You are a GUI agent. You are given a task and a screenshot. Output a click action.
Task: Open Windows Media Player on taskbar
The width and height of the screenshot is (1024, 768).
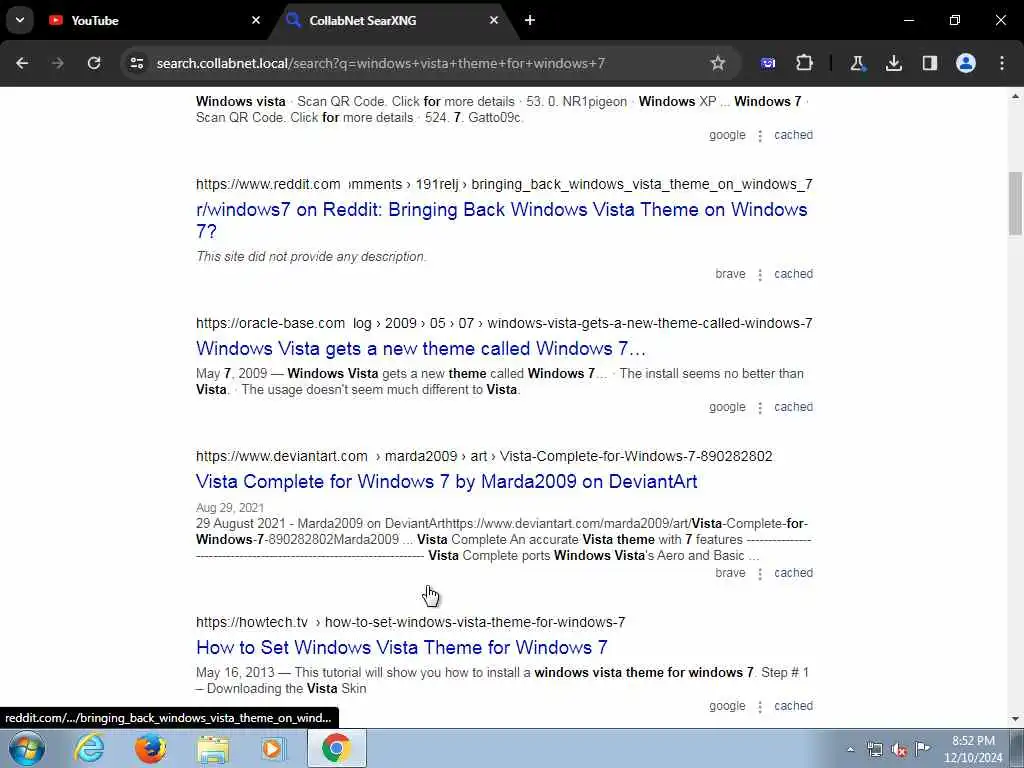(273, 748)
